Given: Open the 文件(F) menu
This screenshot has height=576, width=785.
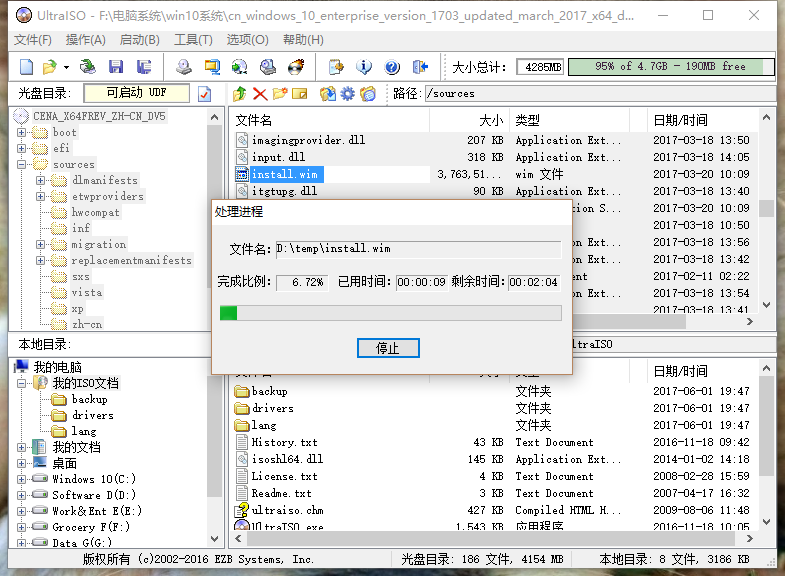Looking at the screenshot, I should coord(33,40).
